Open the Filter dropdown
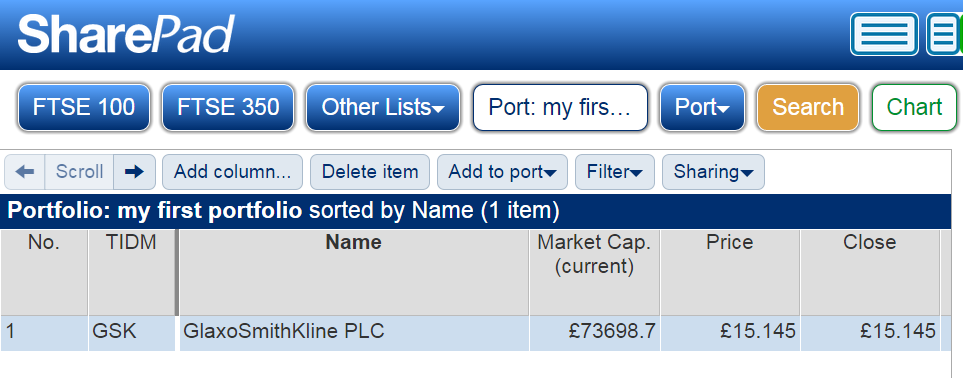The width and height of the screenshot is (963, 378). click(x=615, y=172)
